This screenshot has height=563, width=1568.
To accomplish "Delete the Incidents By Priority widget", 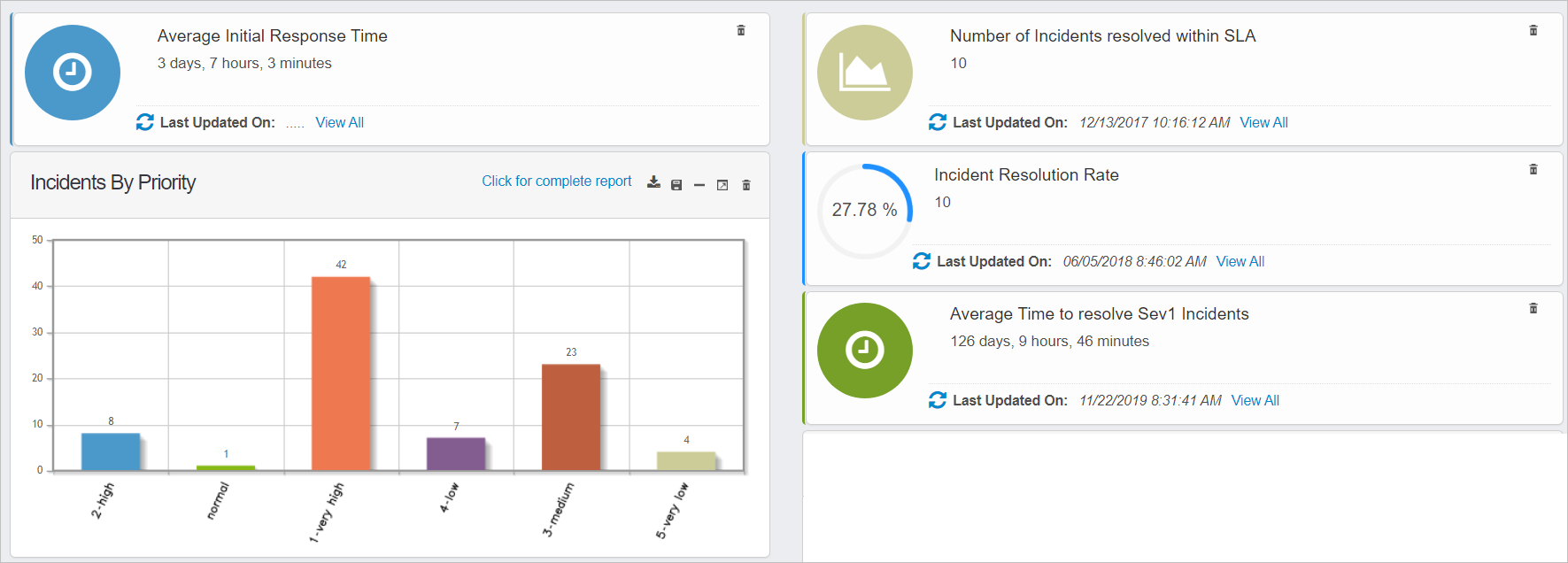I will click(x=746, y=185).
